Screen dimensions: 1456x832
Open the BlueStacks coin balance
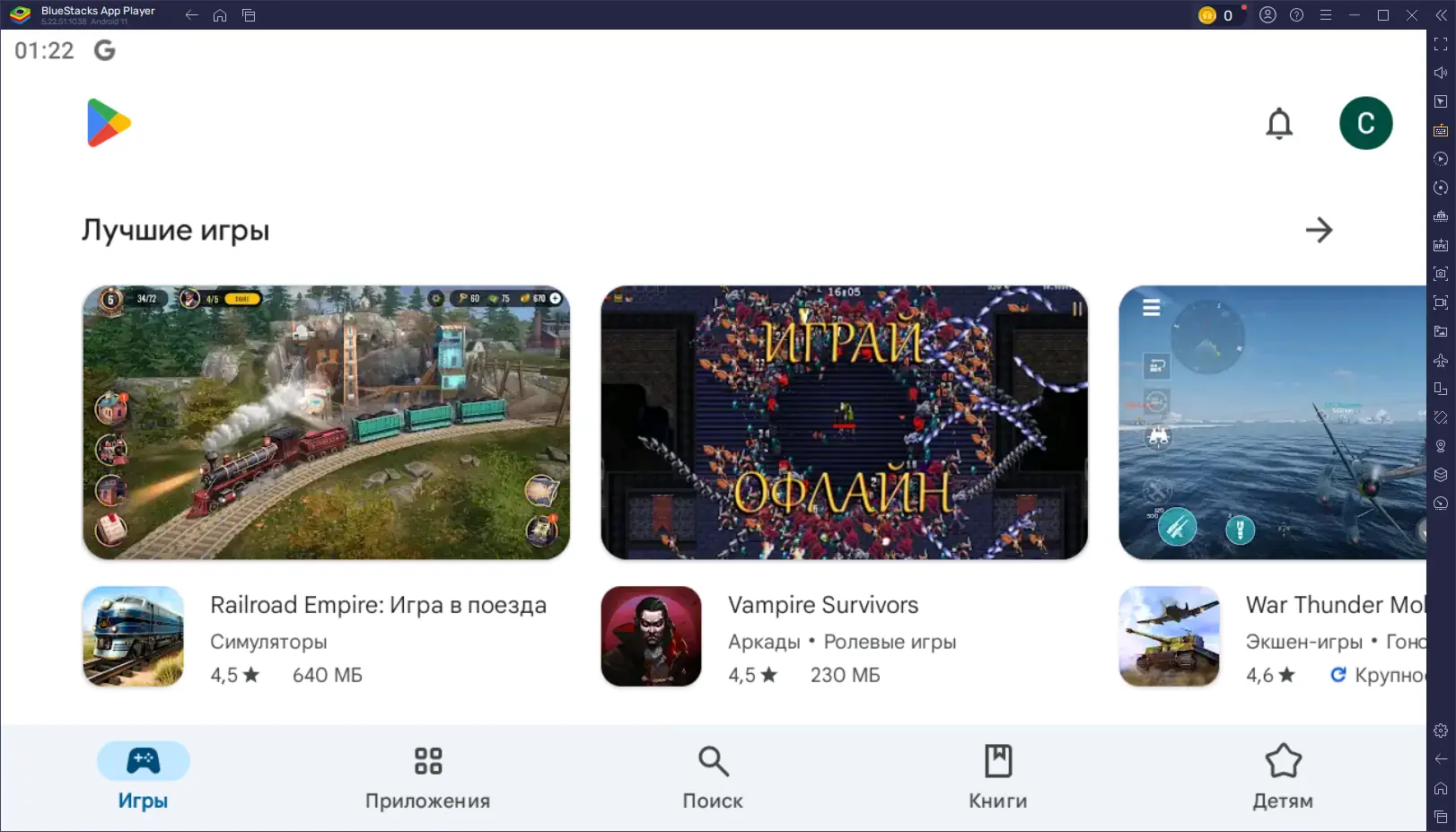(x=1218, y=15)
